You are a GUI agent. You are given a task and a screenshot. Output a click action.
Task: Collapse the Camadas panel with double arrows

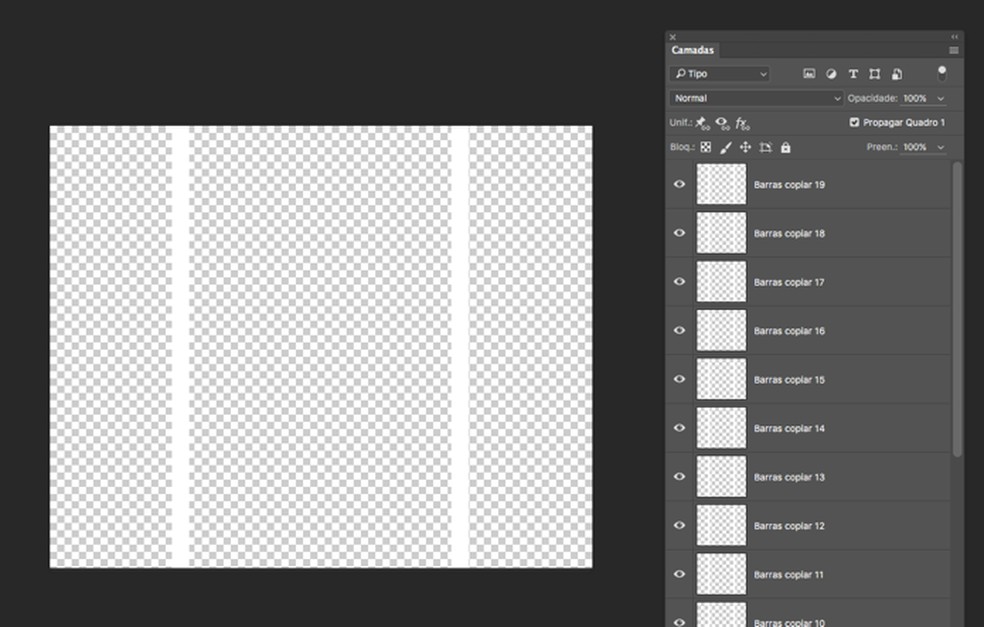tap(955, 37)
